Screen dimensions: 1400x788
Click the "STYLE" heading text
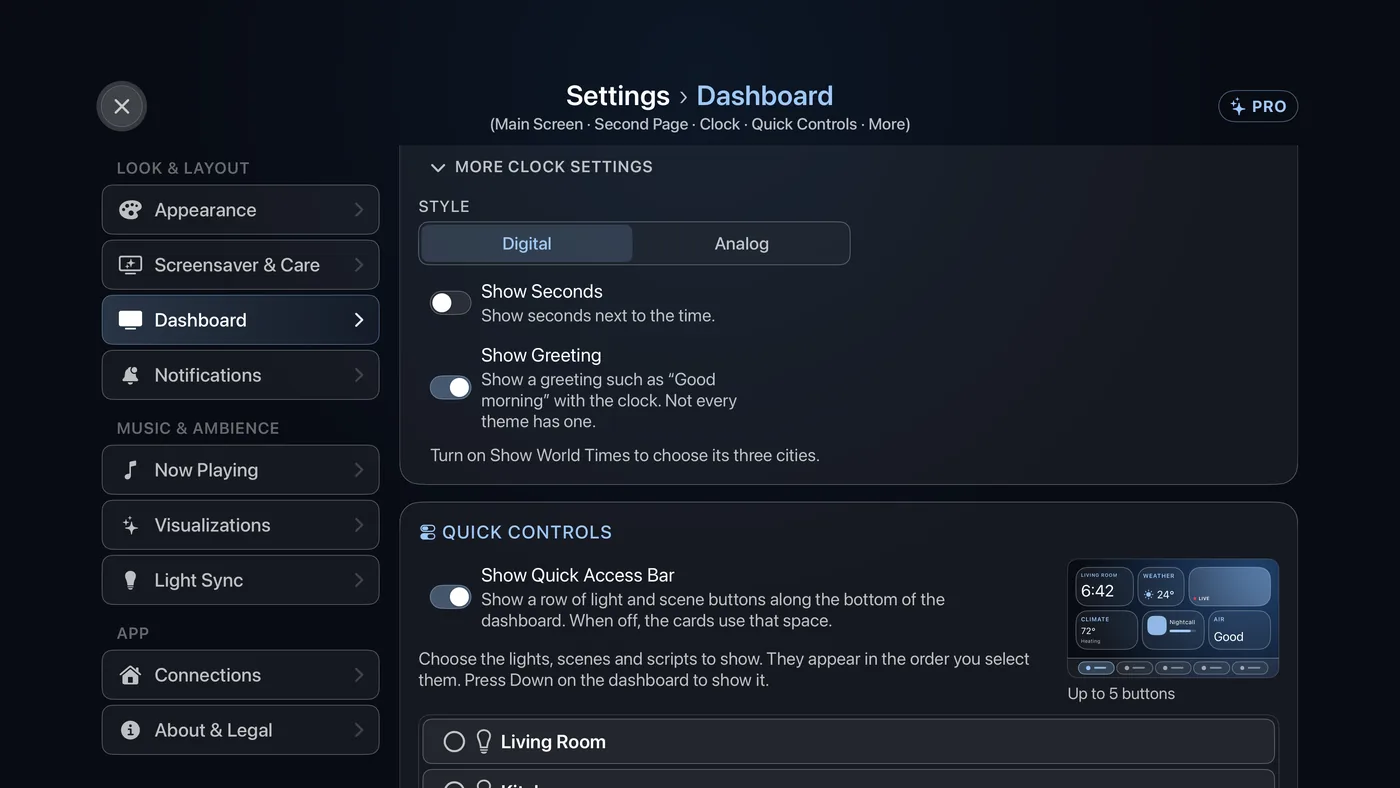444,206
